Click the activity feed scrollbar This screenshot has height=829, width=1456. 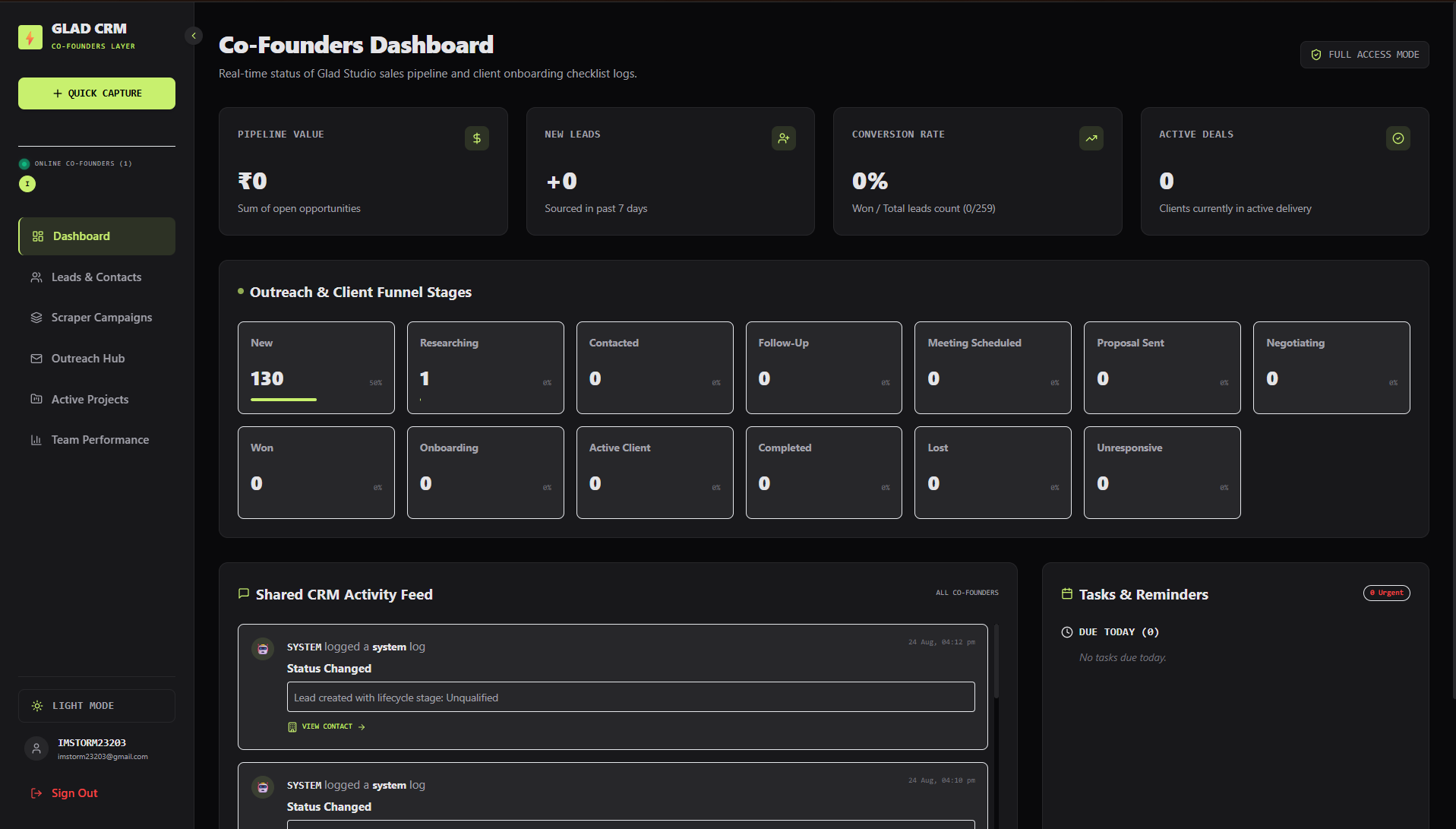tap(996, 661)
